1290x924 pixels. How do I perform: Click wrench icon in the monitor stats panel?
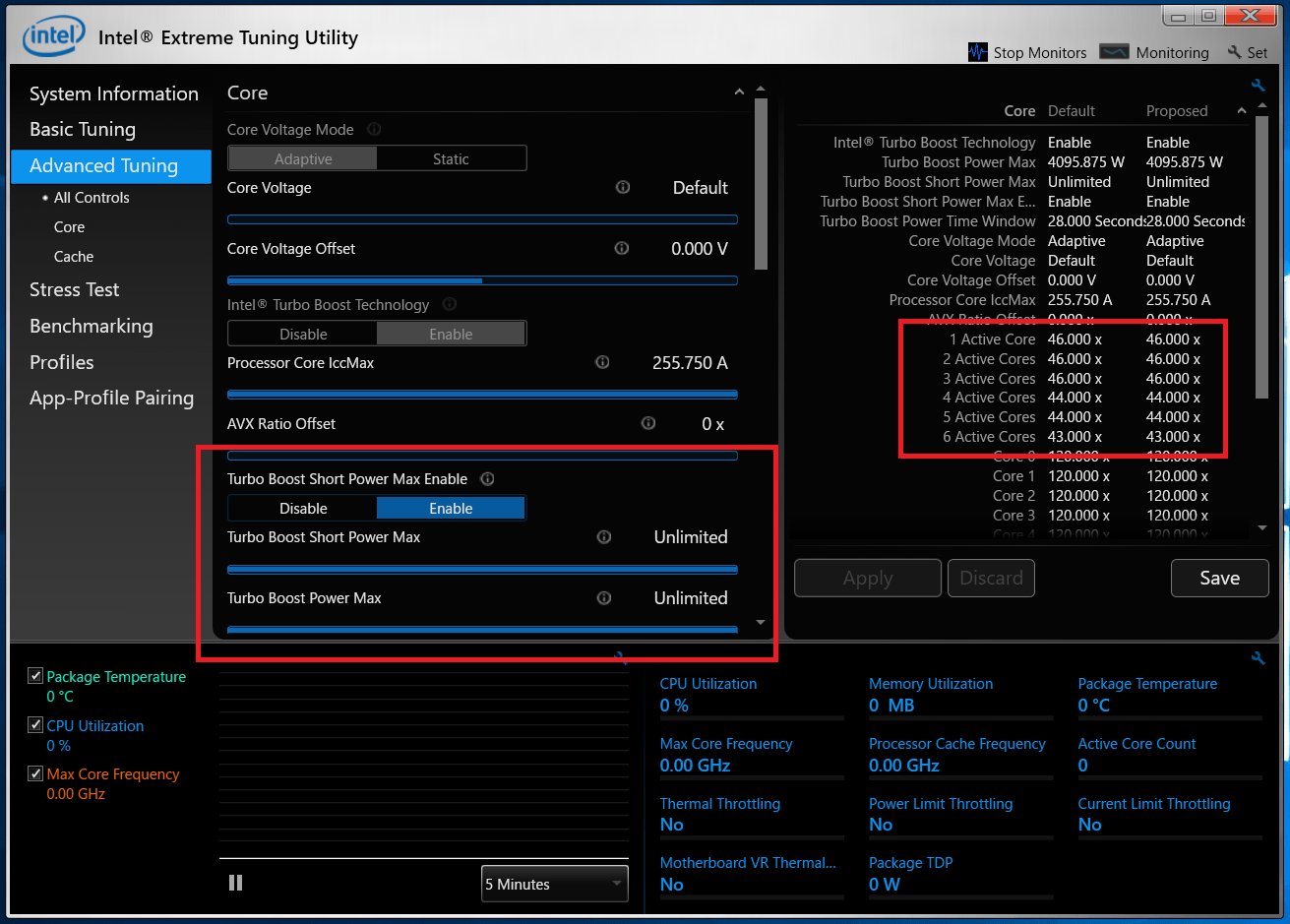(1258, 657)
